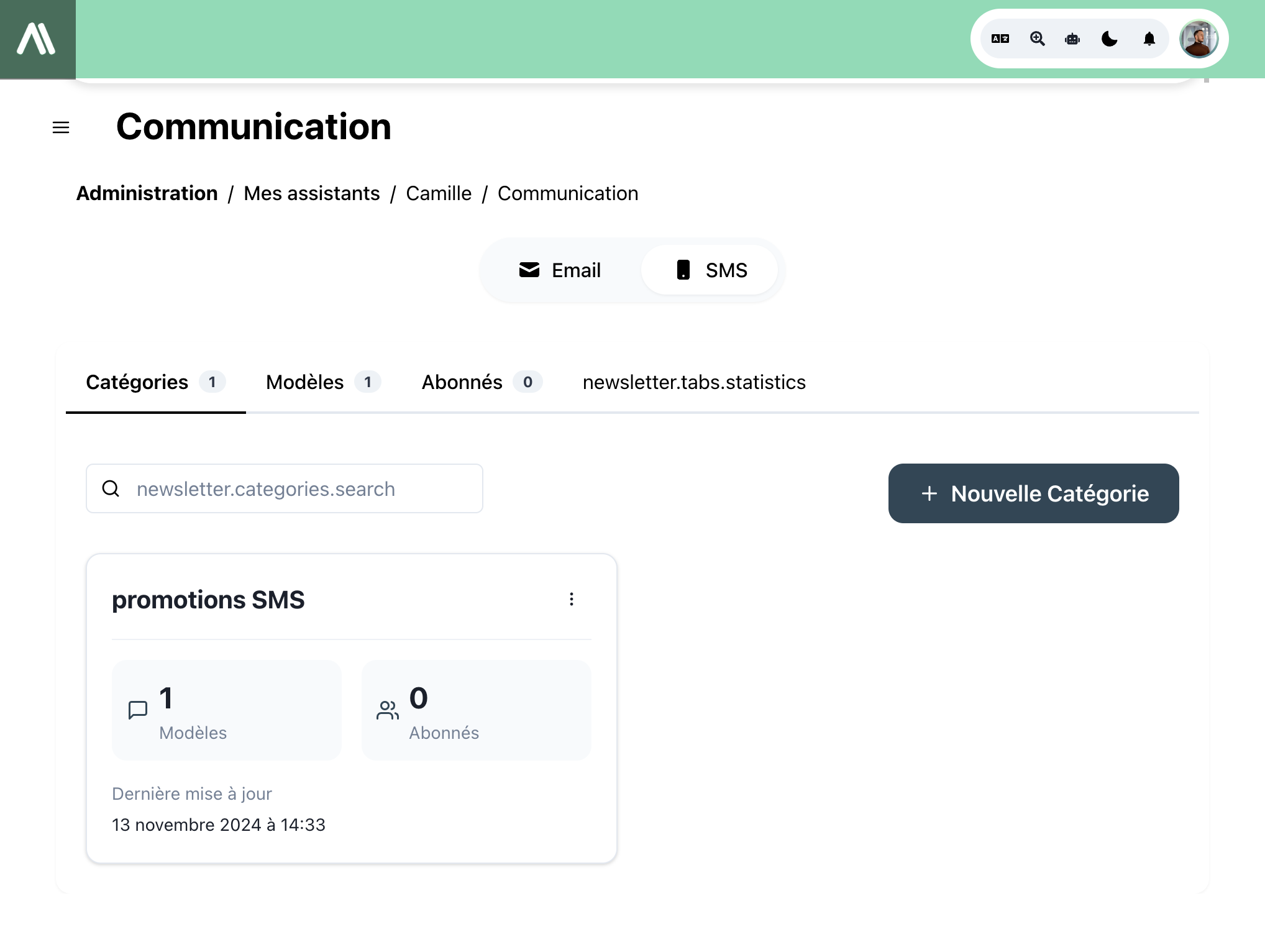
Task: Go to Camille breadcrumb link
Action: coord(439,193)
